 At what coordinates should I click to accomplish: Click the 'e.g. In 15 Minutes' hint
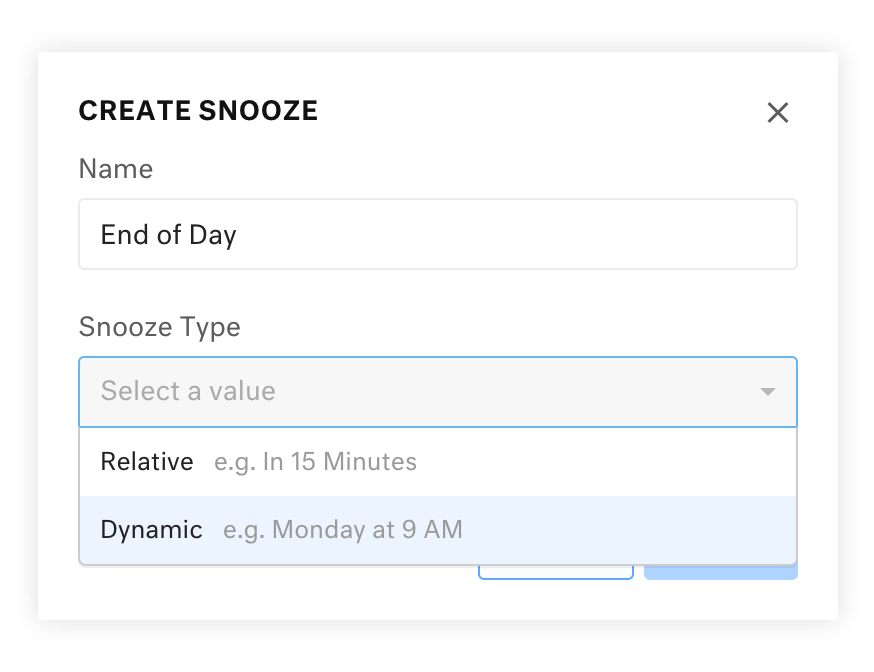315,462
